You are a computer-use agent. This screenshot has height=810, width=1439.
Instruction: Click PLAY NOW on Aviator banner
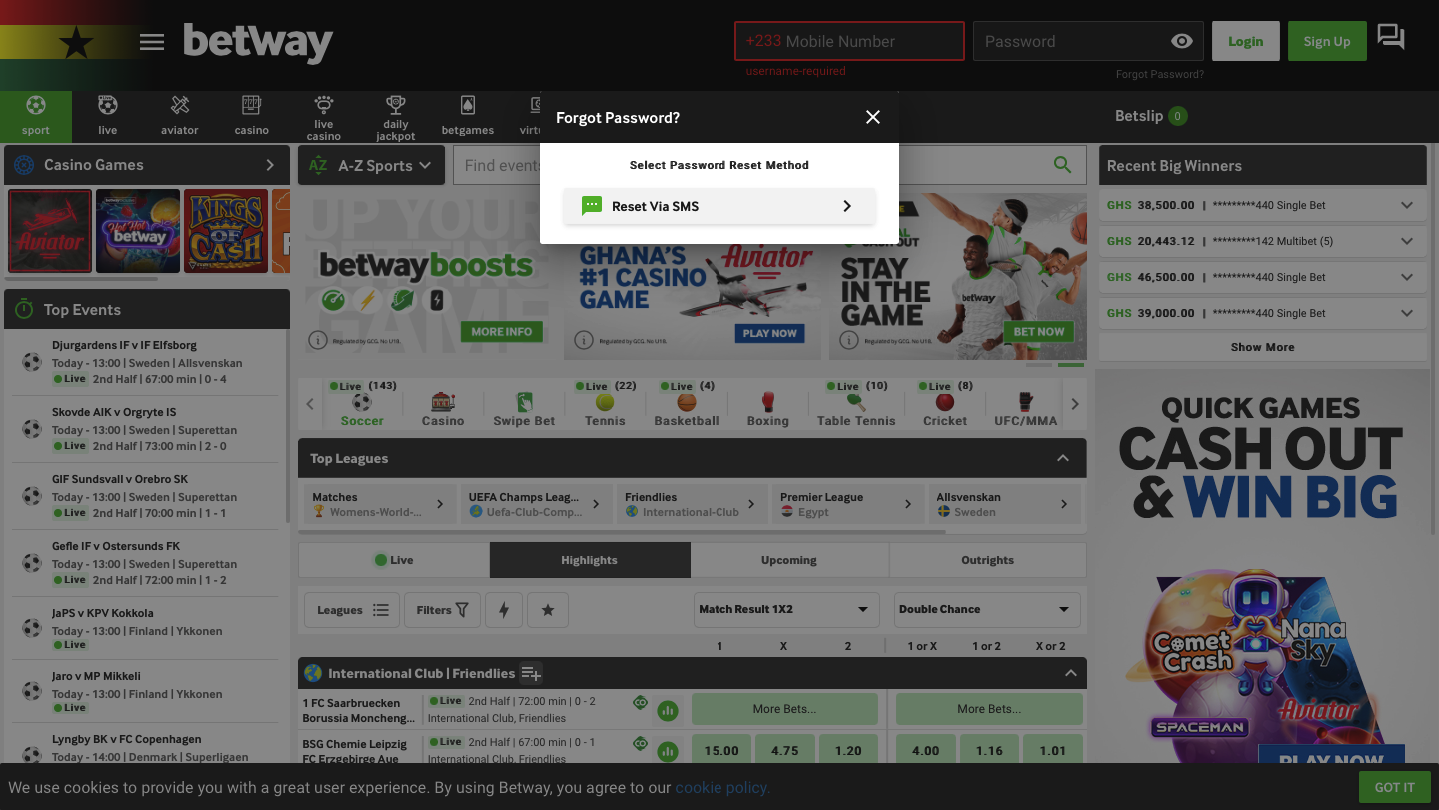pyautogui.click(x=770, y=333)
